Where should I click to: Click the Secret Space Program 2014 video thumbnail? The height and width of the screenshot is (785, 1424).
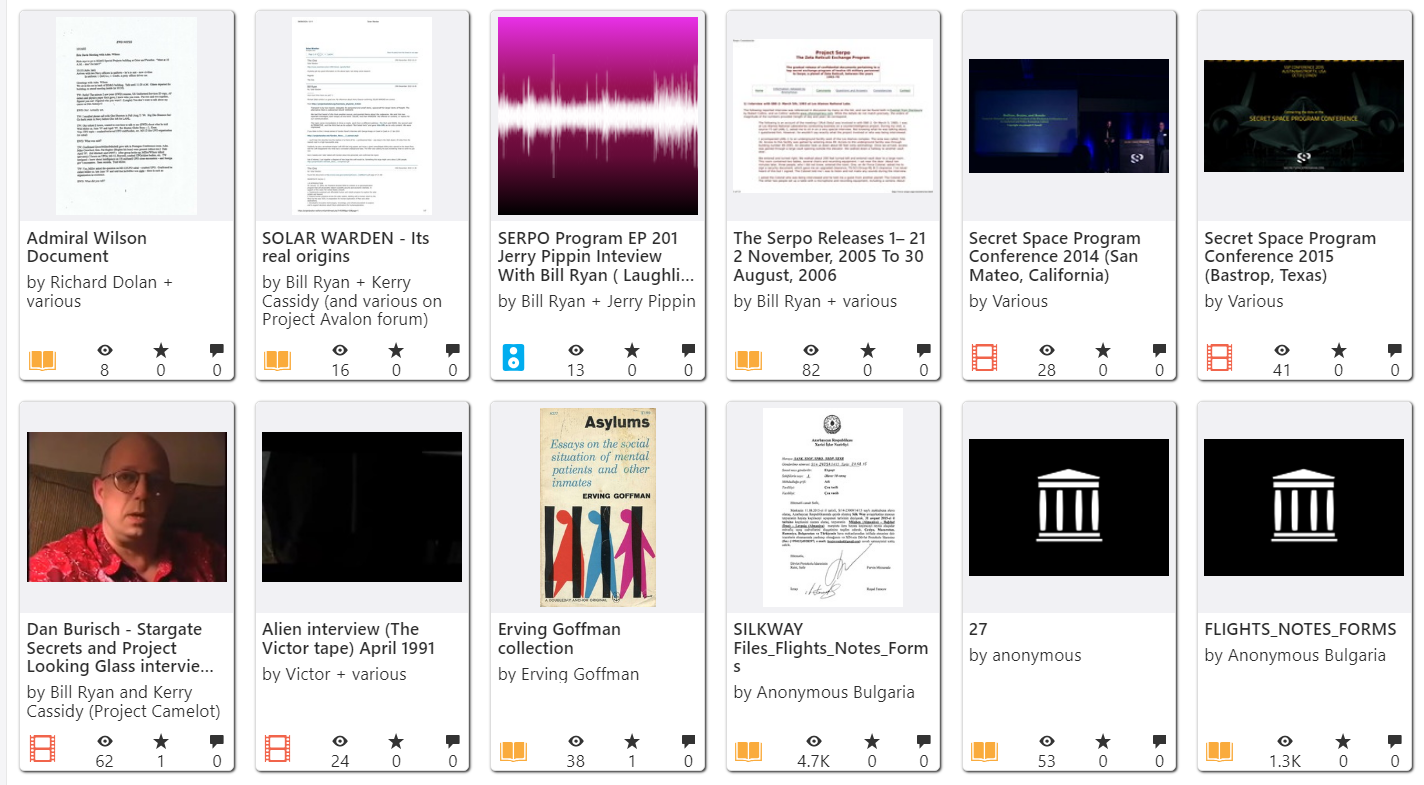pyautogui.click(x=1069, y=115)
